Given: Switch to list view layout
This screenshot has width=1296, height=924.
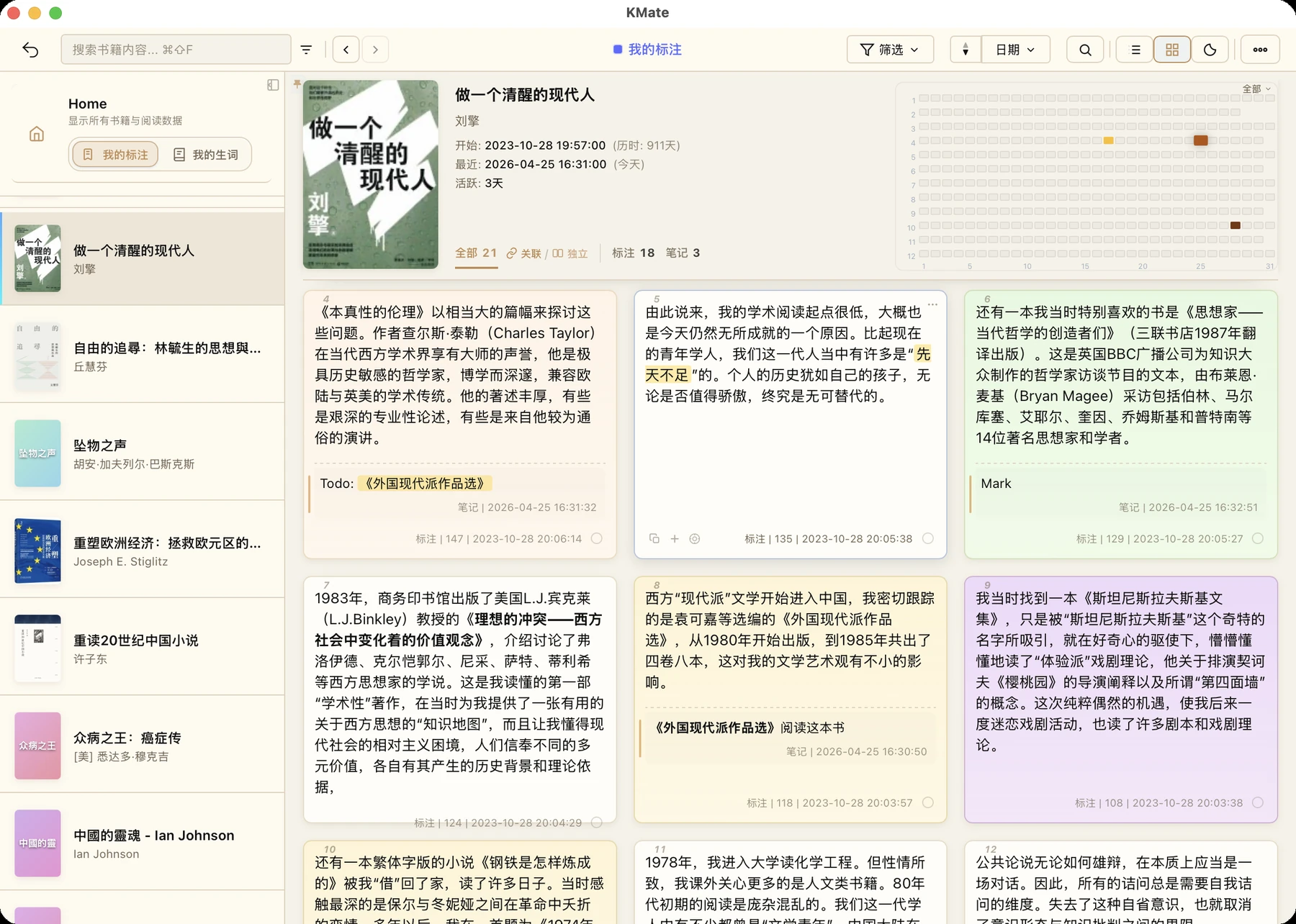Looking at the screenshot, I should coord(1135,50).
